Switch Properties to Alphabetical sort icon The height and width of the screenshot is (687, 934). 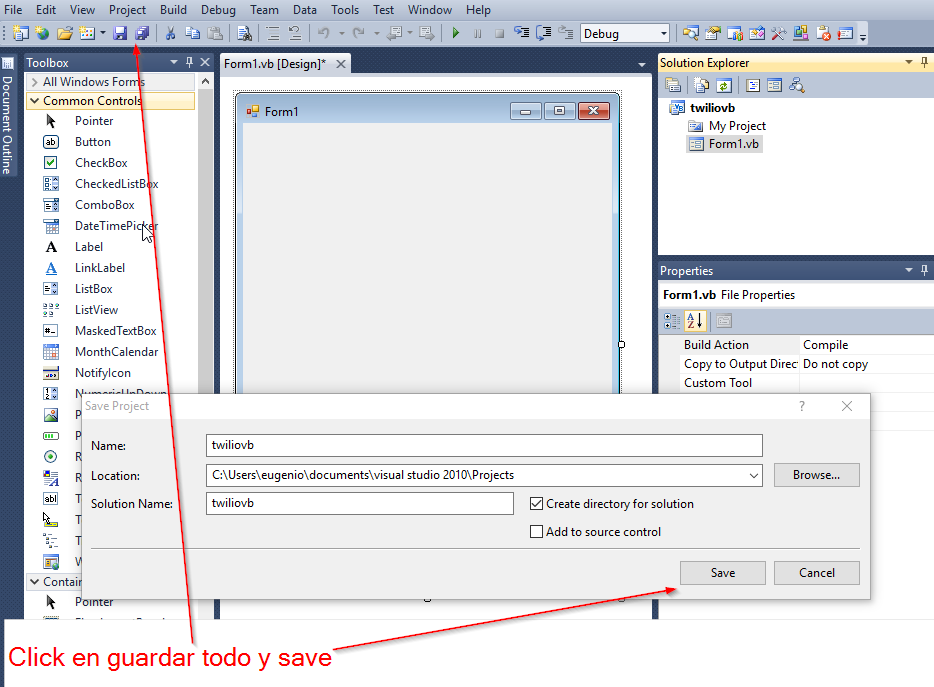point(695,321)
